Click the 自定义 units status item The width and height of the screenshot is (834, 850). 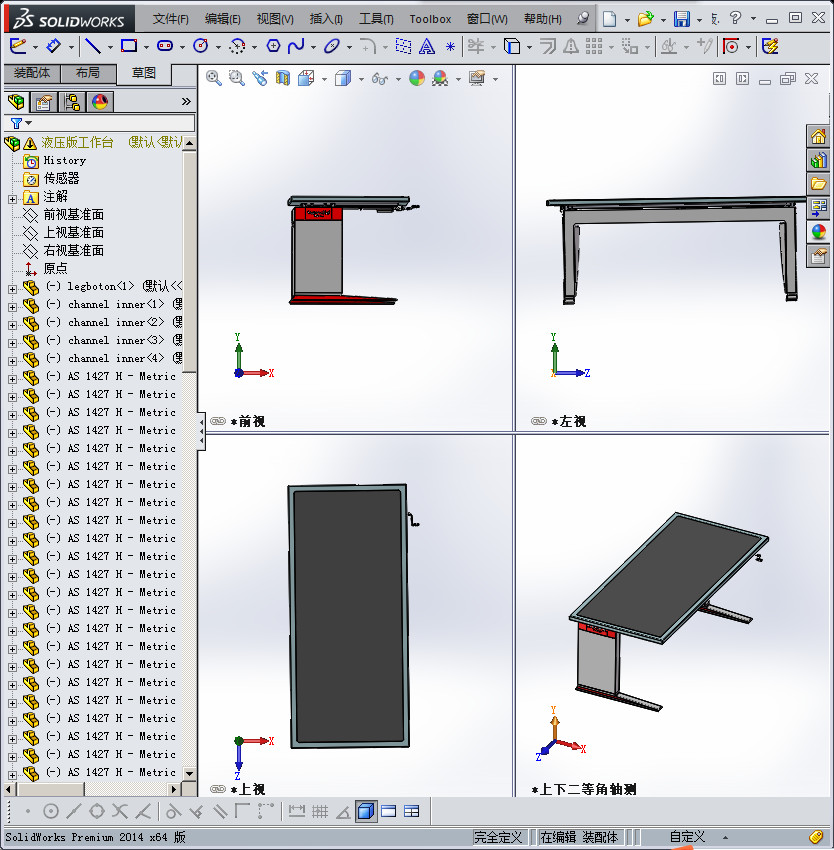click(688, 837)
